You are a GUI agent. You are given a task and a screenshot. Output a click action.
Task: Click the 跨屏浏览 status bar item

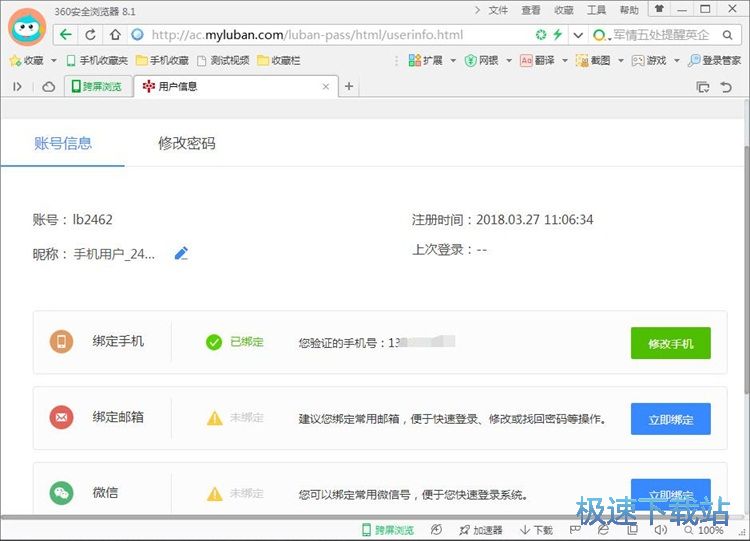point(388,530)
